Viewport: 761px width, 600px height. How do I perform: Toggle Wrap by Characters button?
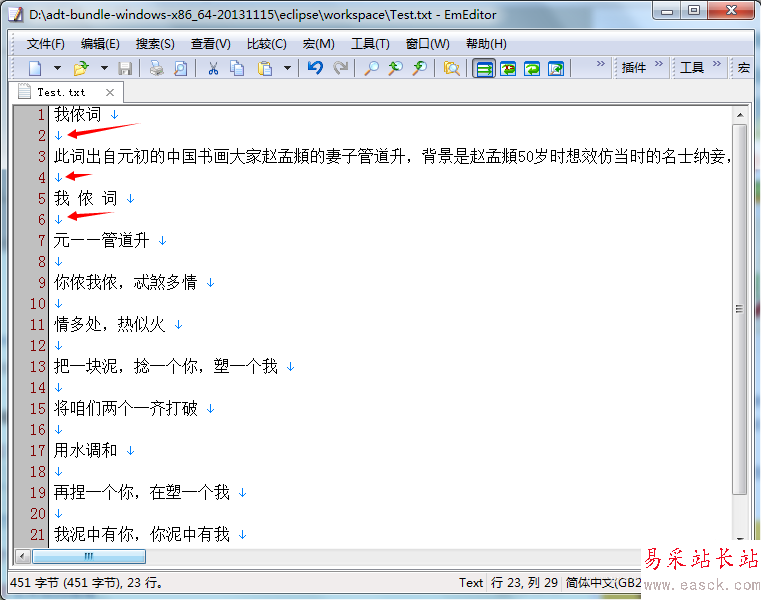[x=508, y=68]
